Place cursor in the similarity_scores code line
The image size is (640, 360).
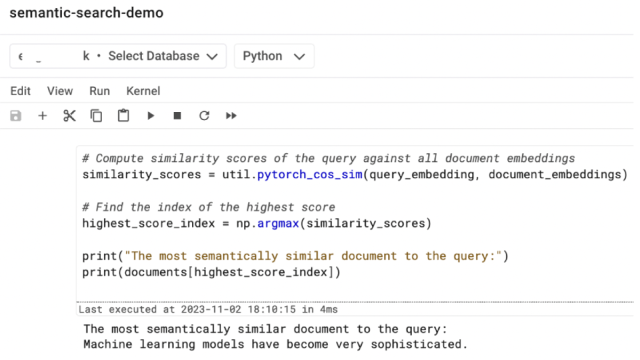[355, 175]
